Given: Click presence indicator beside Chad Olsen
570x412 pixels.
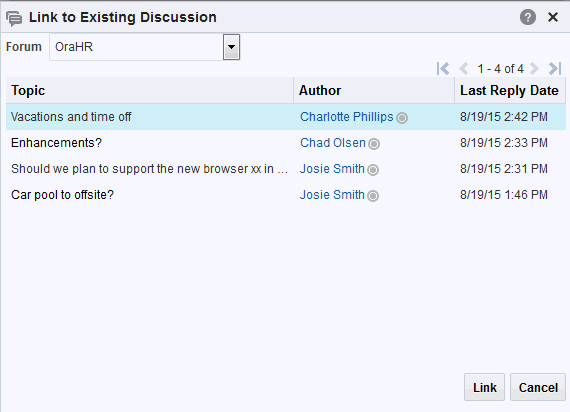Looking at the screenshot, I should pyautogui.click(x=374, y=144).
